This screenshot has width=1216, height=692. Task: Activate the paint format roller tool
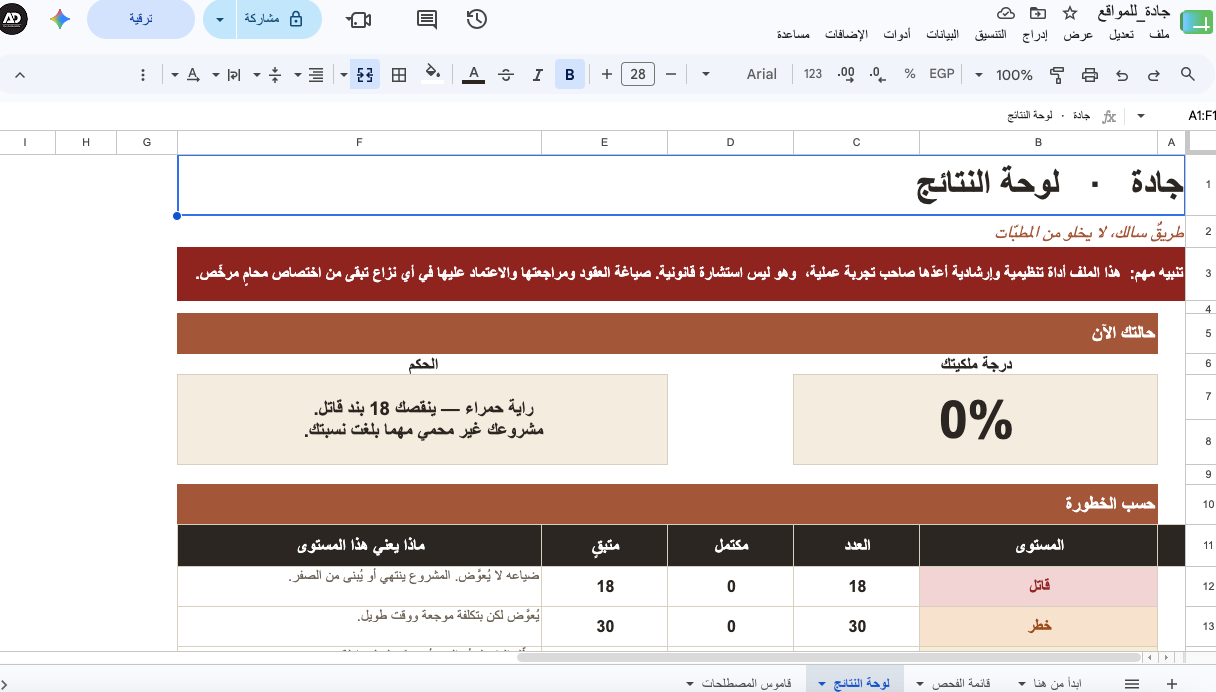1057,74
